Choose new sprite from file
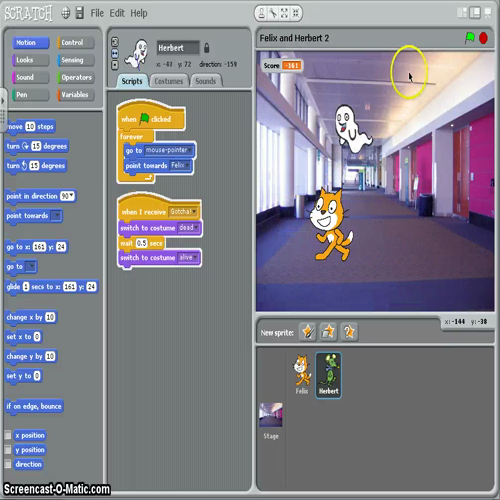The height and width of the screenshot is (500, 500). pos(328,332)
